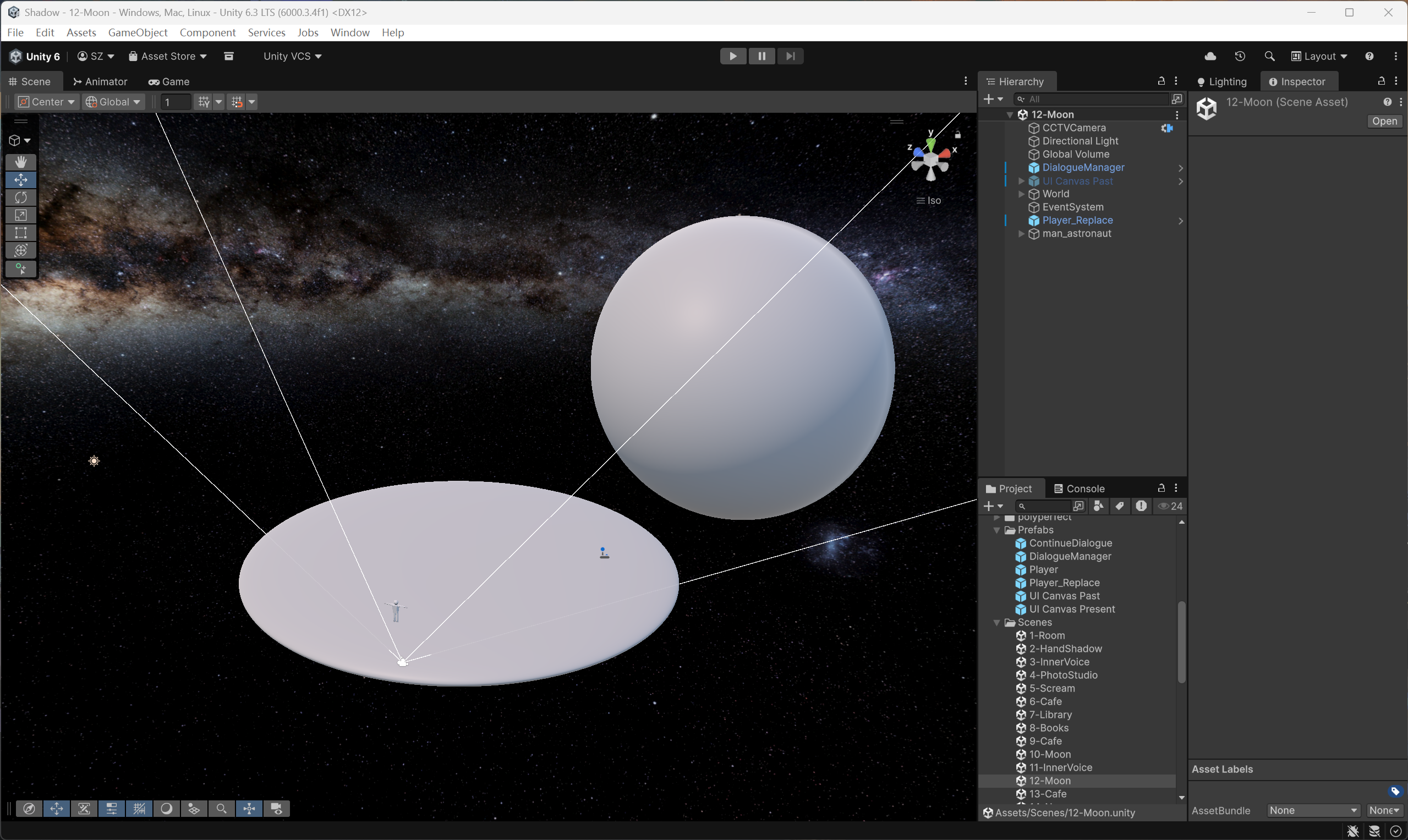The width and height of the screenshot is (1408, 840).
Task: Toggle the Inspector panel lock
Action: (x=1382, y=81)
